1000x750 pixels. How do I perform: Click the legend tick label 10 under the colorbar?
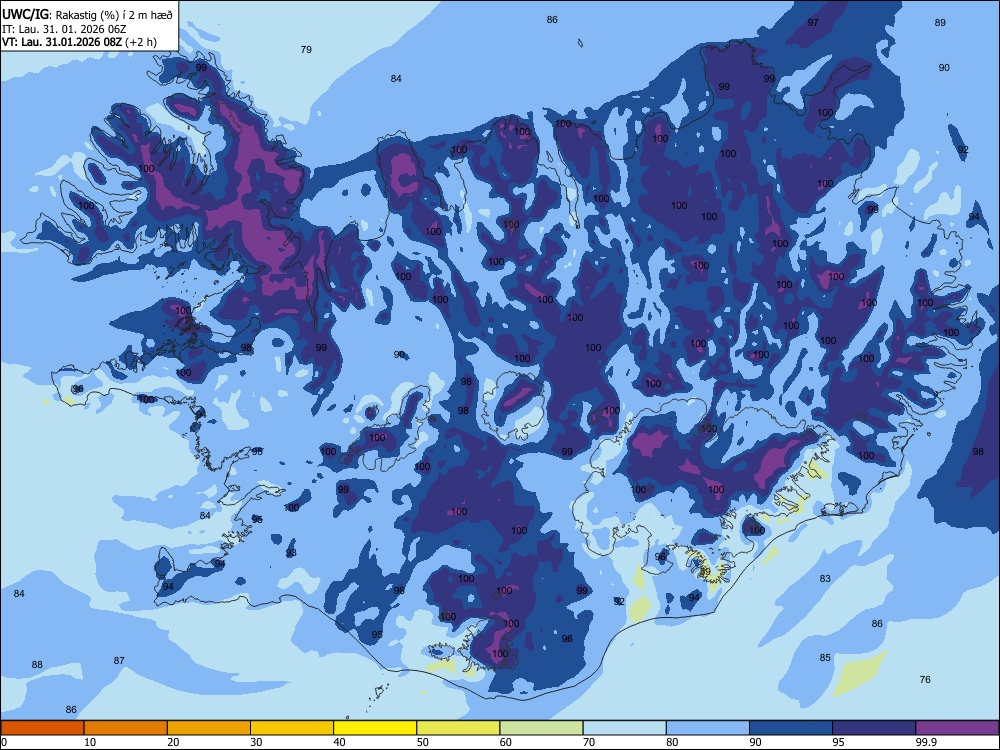pos(90,742)
